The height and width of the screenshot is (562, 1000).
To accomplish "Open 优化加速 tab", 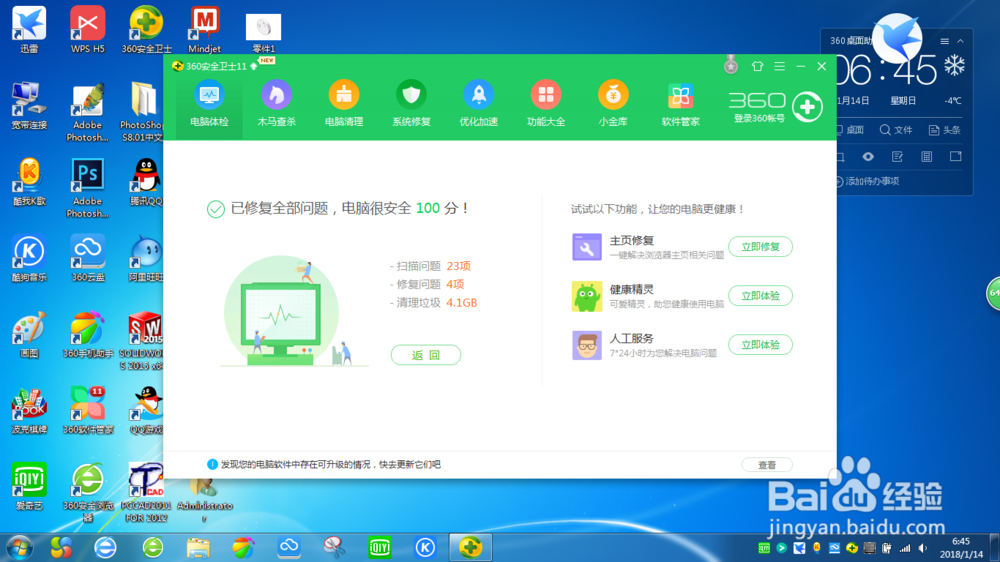I will 478,105.
